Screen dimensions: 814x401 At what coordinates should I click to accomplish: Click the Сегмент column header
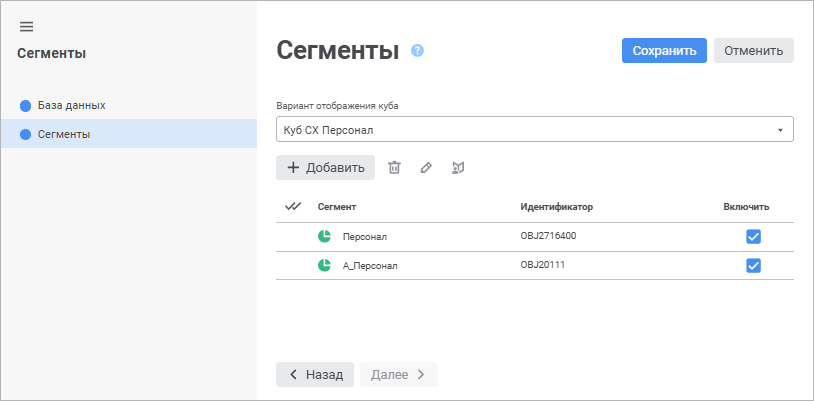(337, 207)
